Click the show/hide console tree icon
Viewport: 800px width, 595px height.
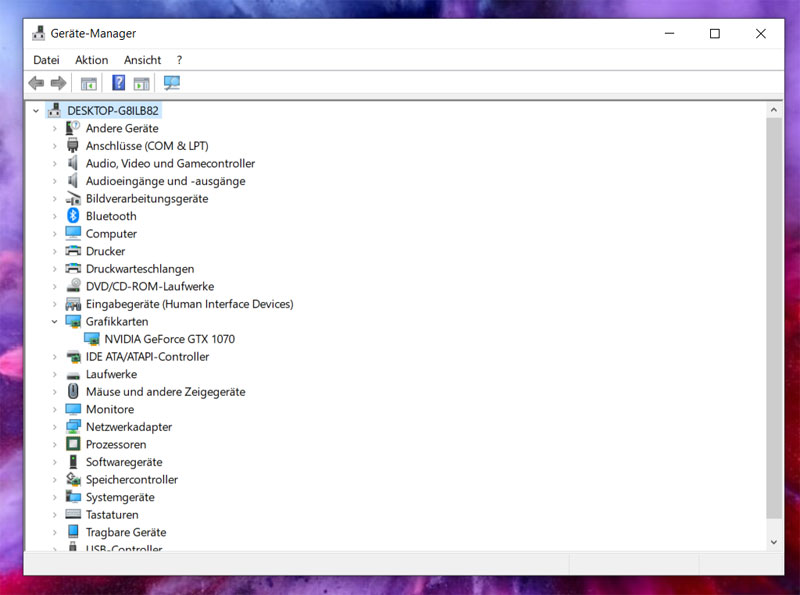(x=89, y=83)
